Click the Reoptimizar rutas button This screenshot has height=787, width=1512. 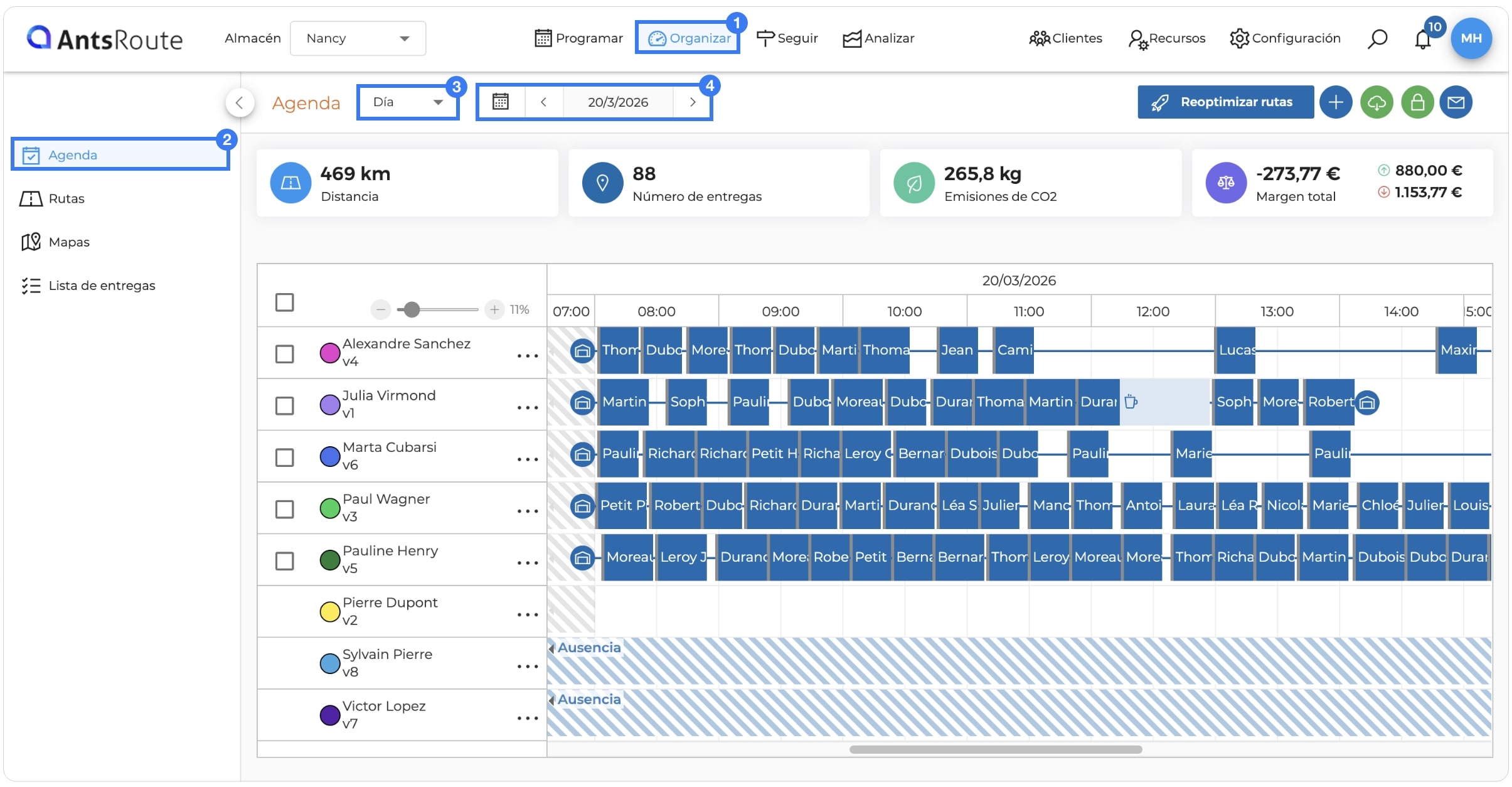(1225, 102)
